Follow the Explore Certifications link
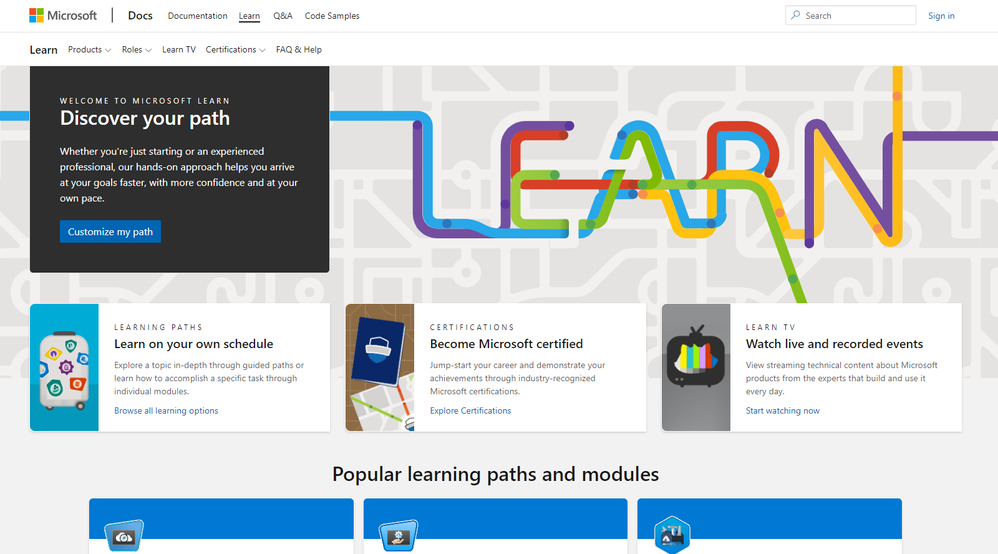 point(470,411)
